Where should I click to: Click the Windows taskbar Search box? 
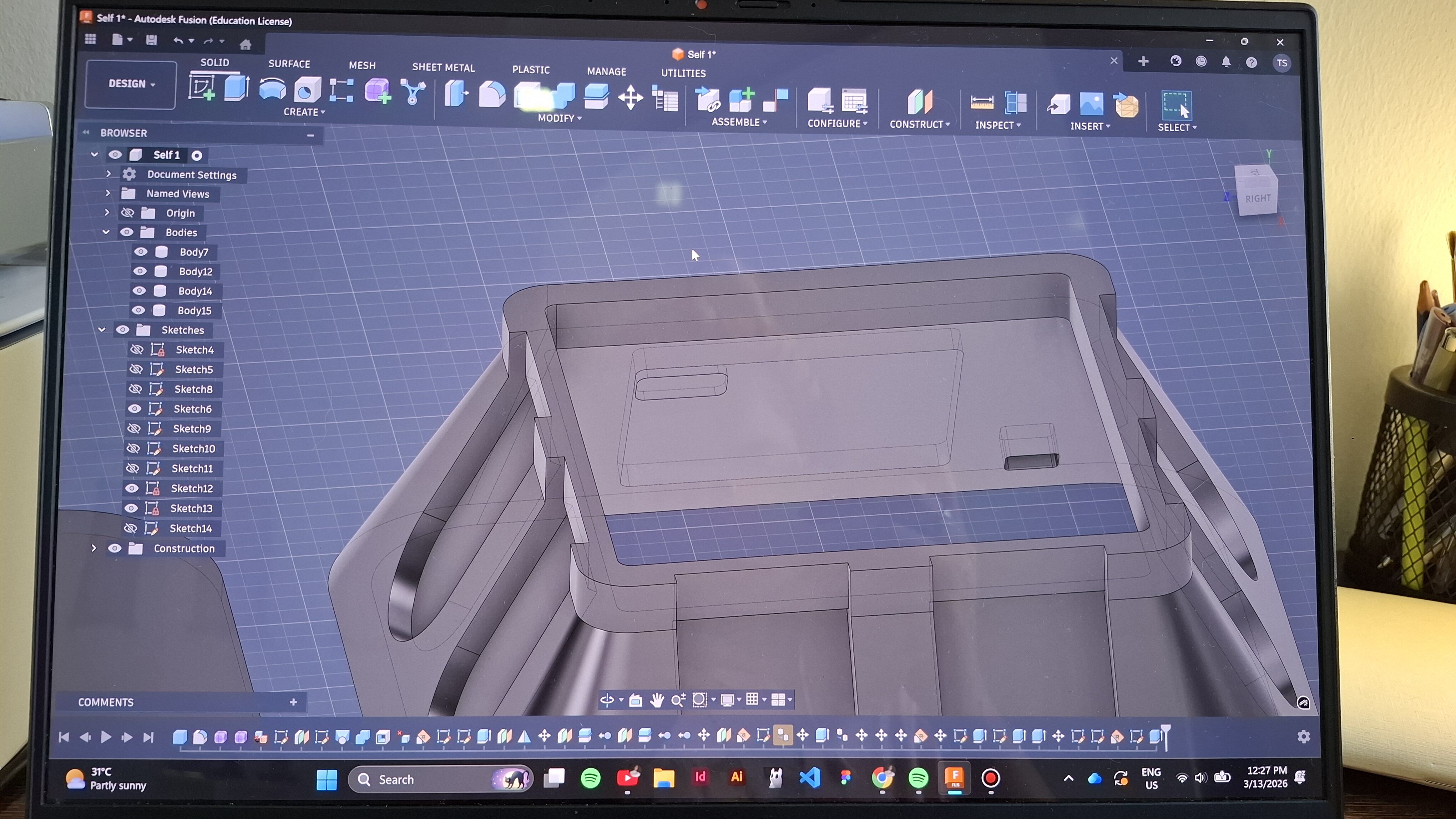[x=440, y=779]
